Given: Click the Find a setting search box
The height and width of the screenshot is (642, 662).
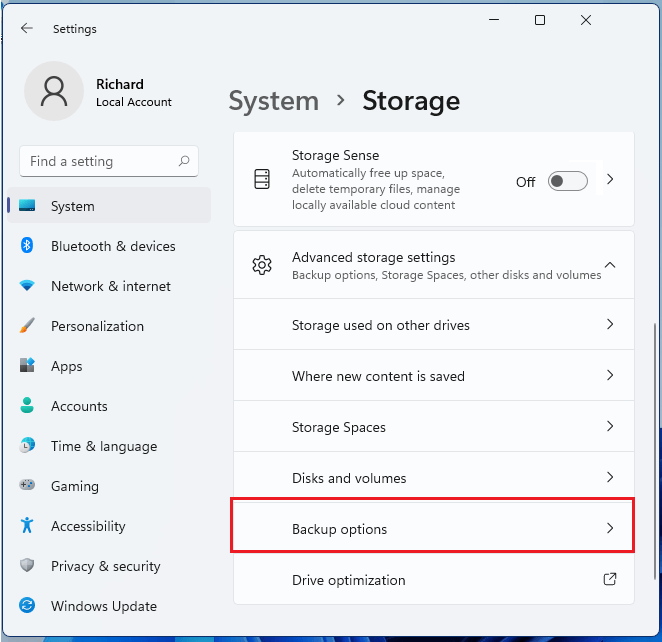Looking at the screenshot, I should (100, 161).
